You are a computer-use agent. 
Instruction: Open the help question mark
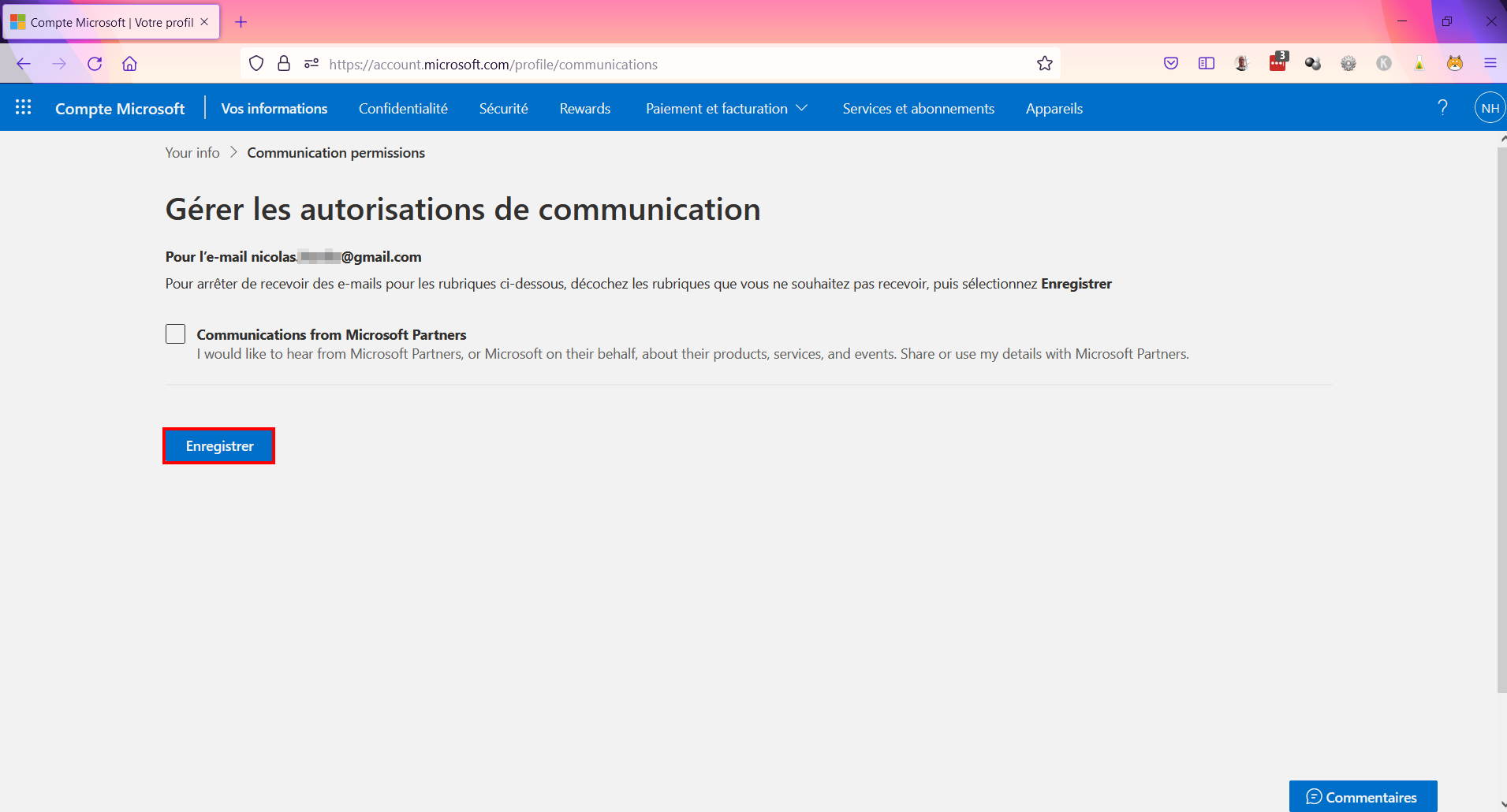pyautogui.click(x=1442, y=108)
